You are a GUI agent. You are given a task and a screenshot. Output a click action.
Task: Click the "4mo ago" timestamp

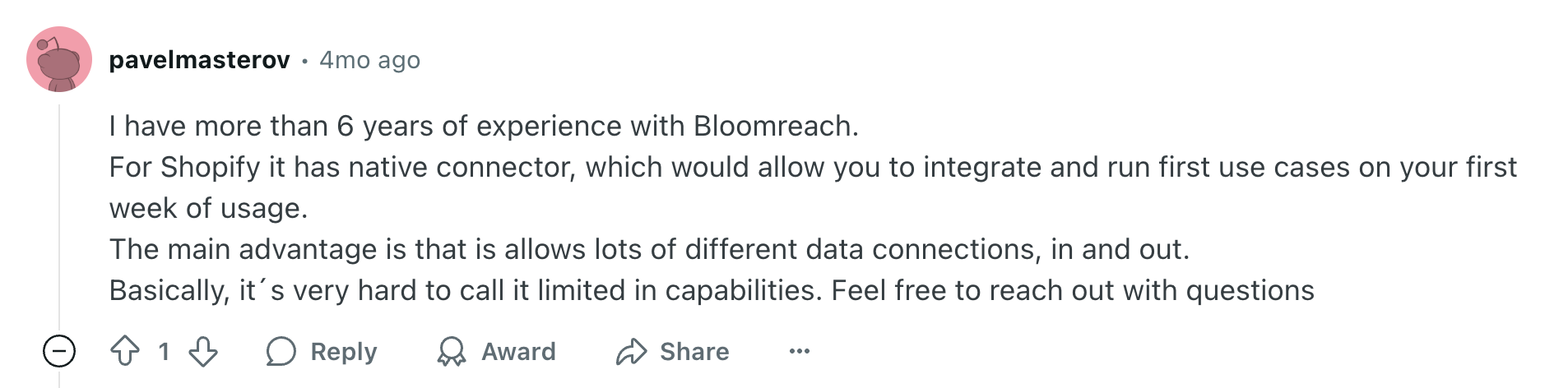pos(369,60)
